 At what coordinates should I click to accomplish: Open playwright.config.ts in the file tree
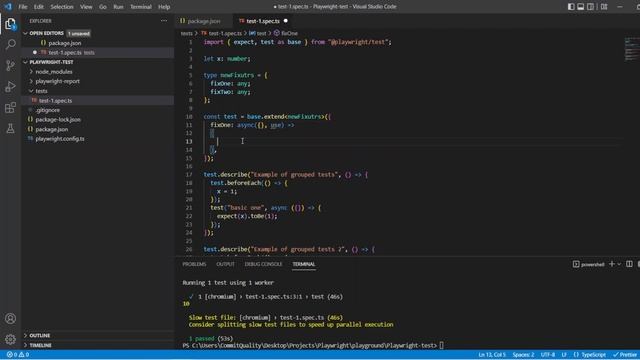tap(60, 139)
